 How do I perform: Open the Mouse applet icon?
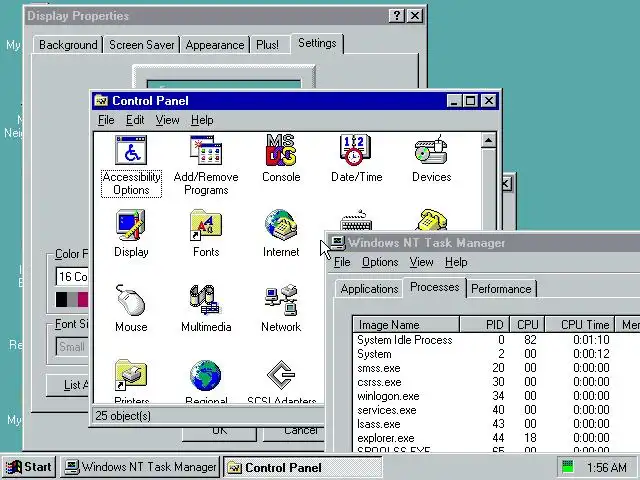tap(131, 300)
